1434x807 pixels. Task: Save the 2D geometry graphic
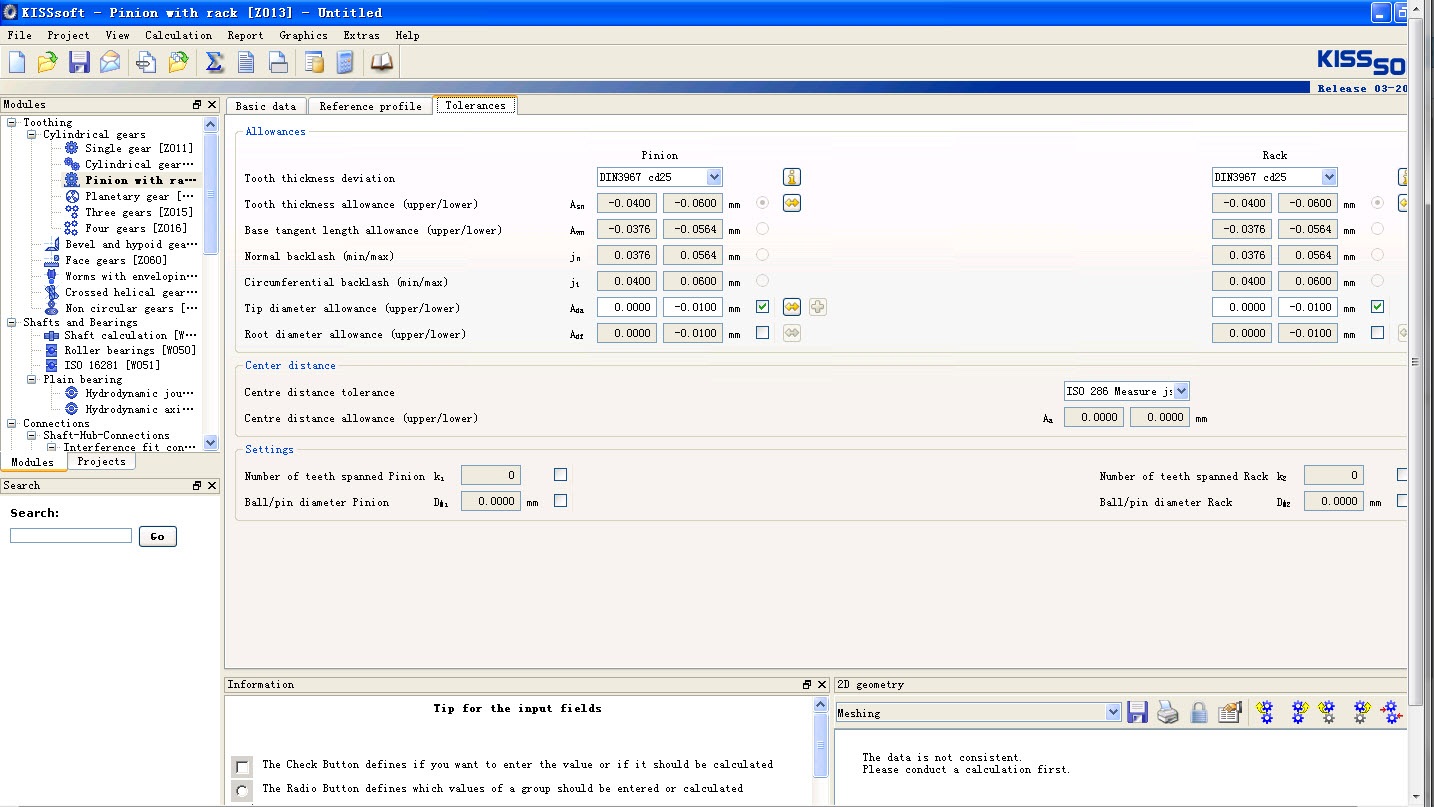coord(1137,712)
